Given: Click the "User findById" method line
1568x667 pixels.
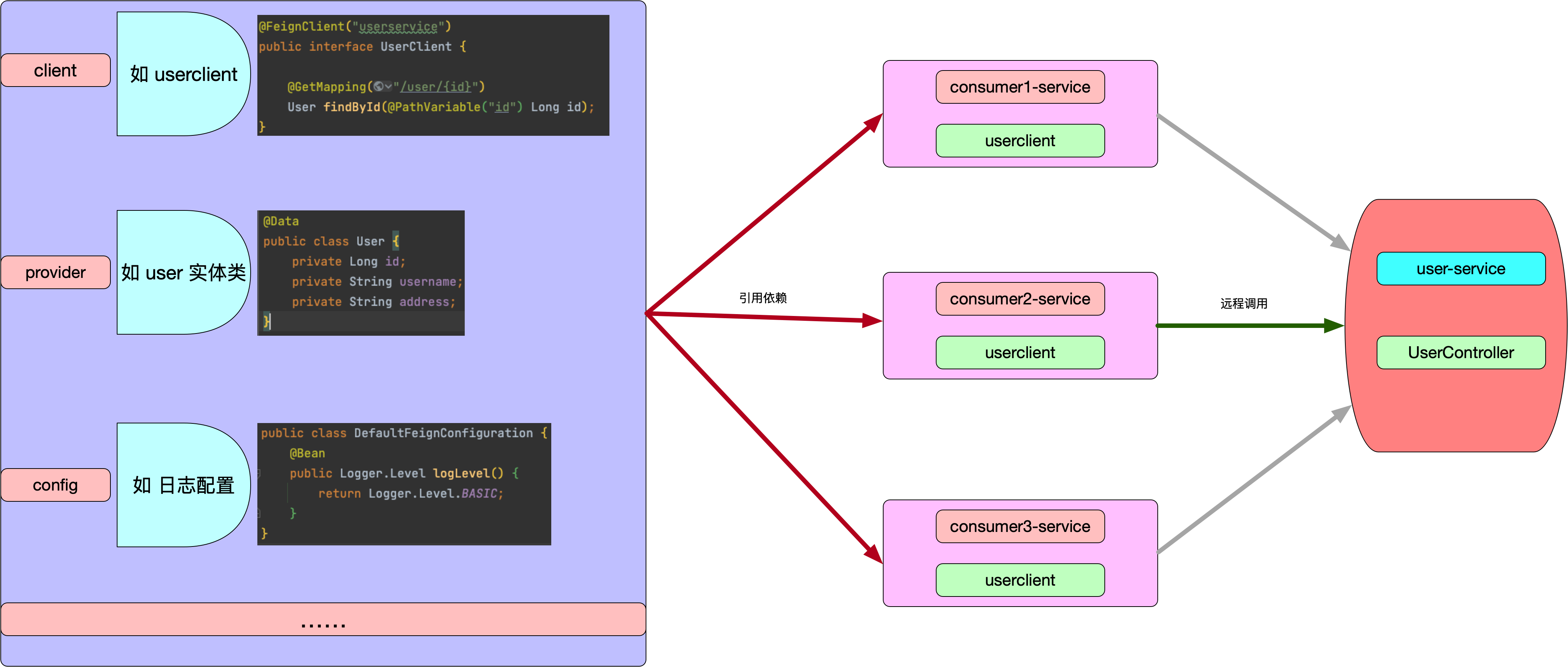Looking at the screenshot, I should click(x=441, y=106).
